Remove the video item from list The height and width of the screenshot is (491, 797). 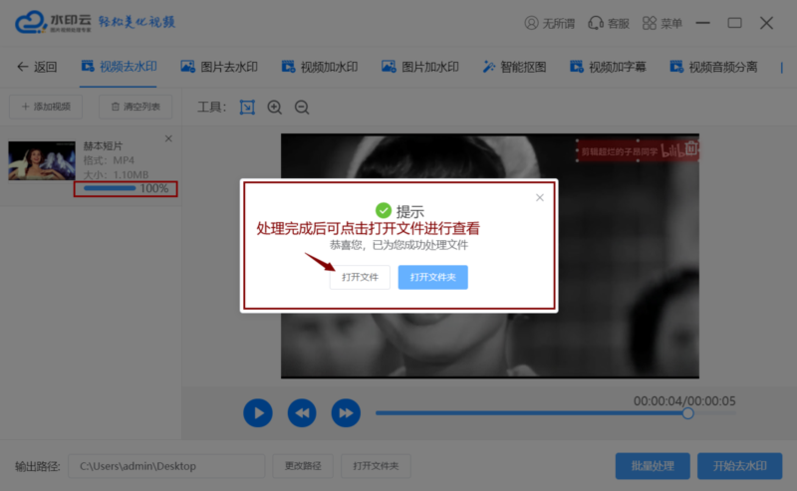[x=168, y=139]
